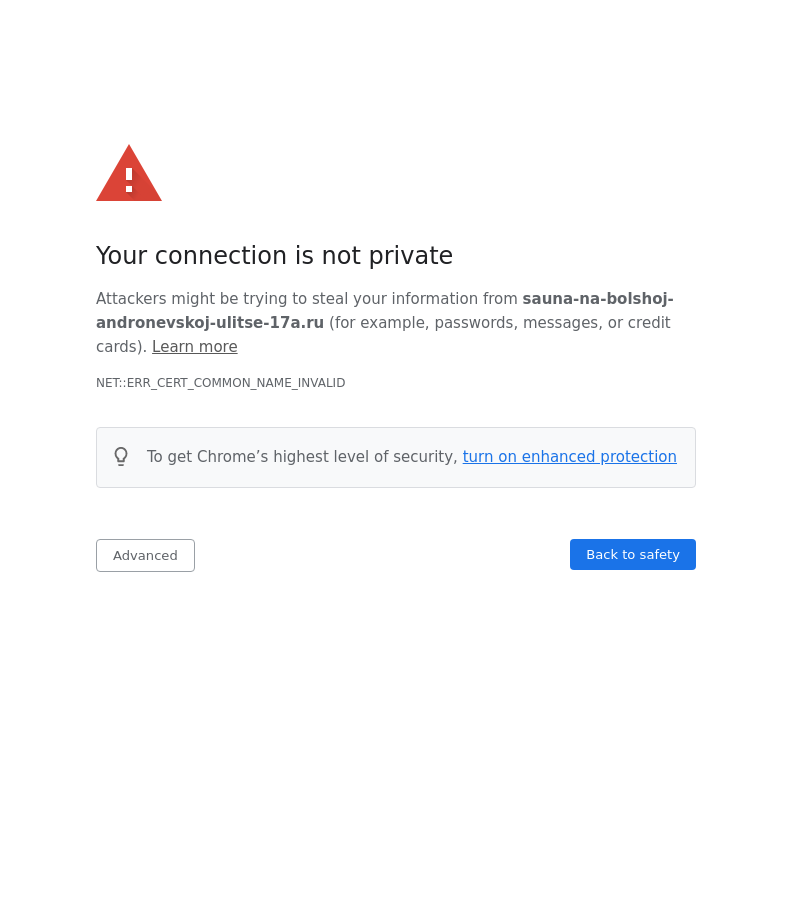Click the words (for example in the paragraph
This screenshot has width=792, height=919.
[x=379, y=323]
